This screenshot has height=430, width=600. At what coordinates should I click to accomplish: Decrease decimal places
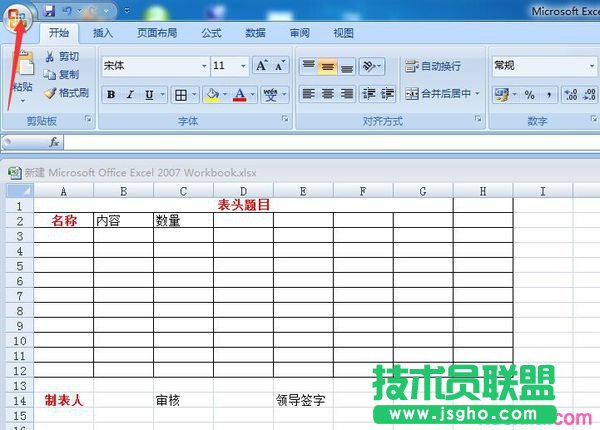pos(589,94)
